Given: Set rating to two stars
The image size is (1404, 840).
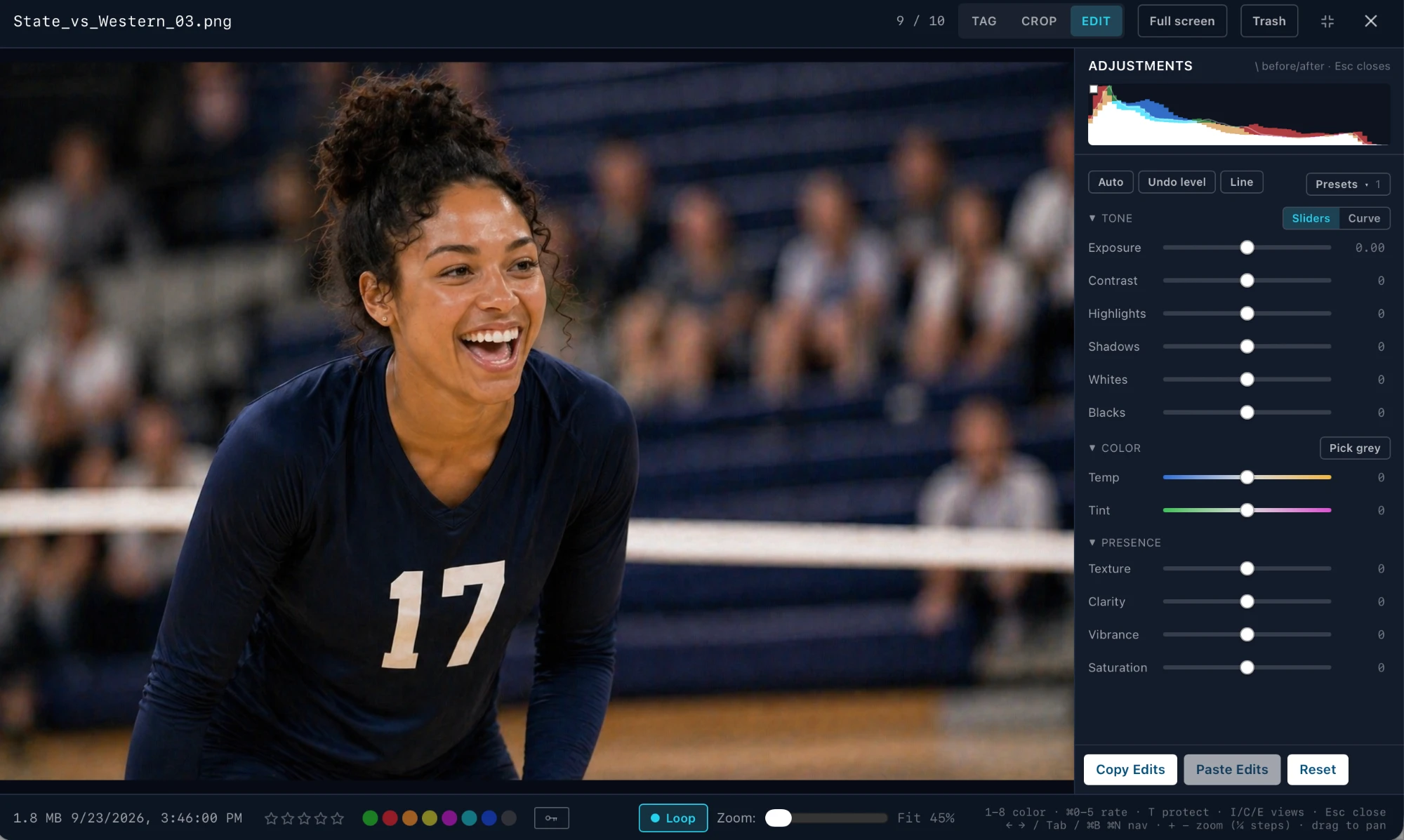Looking at the screenshot, I should tap(287, 818).
